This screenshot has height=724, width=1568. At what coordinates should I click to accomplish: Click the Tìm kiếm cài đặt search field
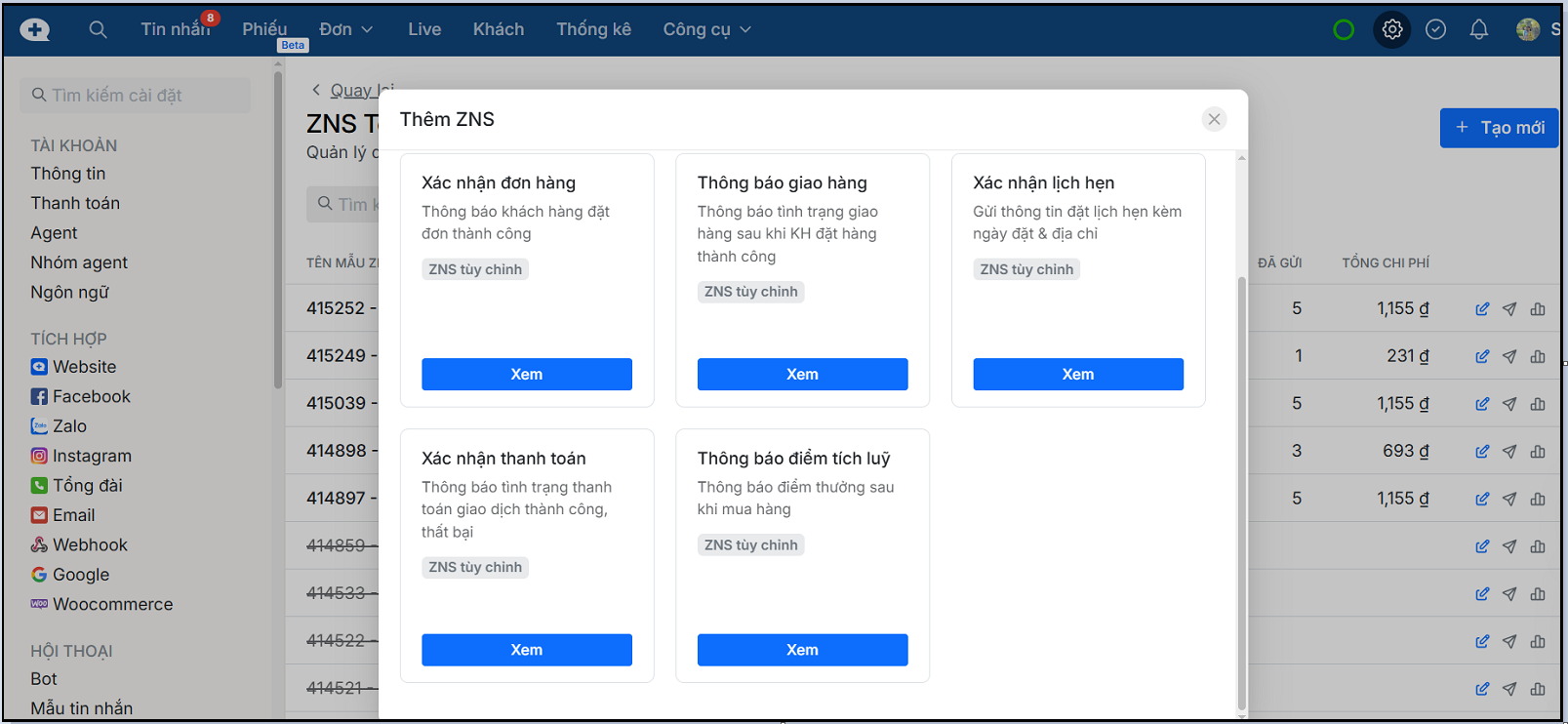click(x=136, y=96)
